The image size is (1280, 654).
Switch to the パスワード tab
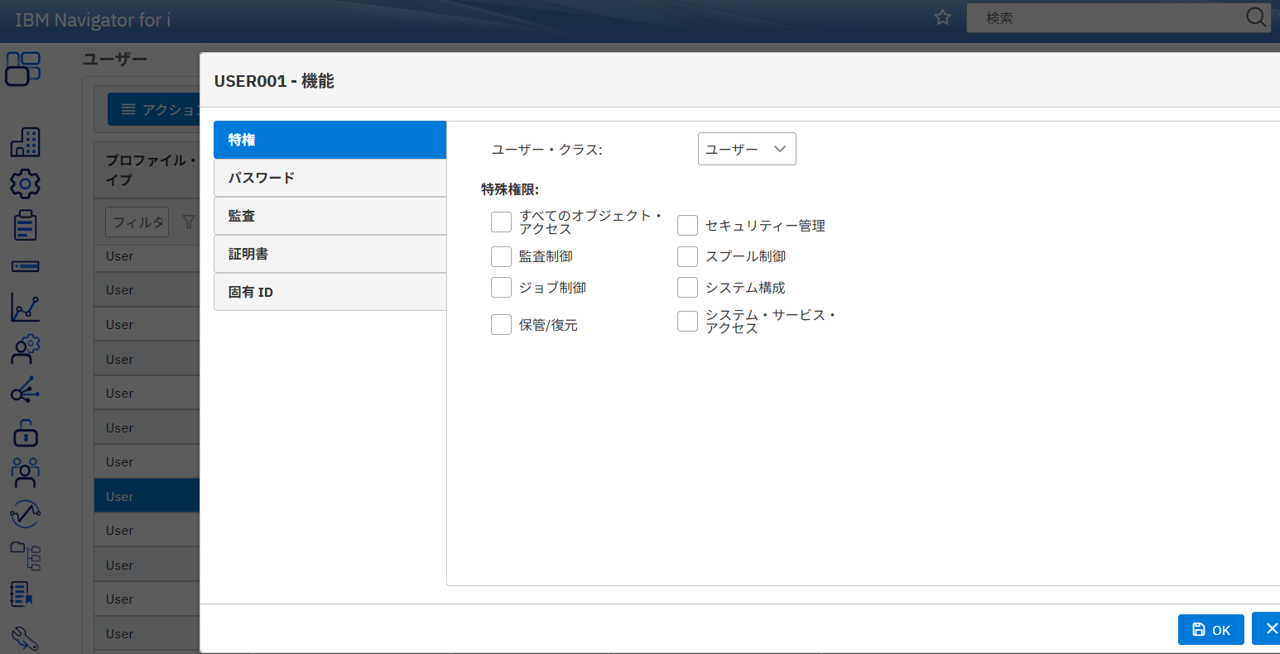coord(329,178)
